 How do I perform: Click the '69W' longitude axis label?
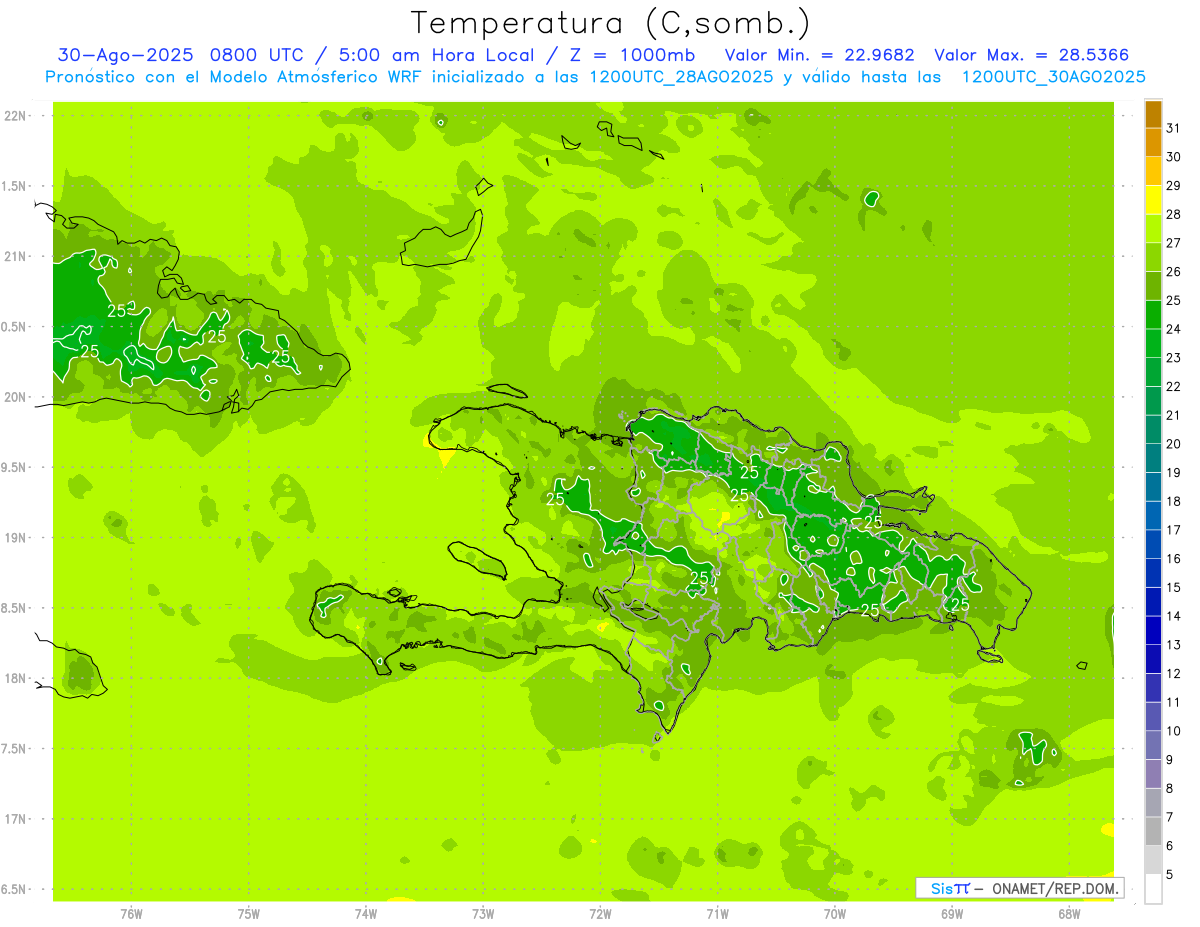pyautogui.click(x=952, y=913)
